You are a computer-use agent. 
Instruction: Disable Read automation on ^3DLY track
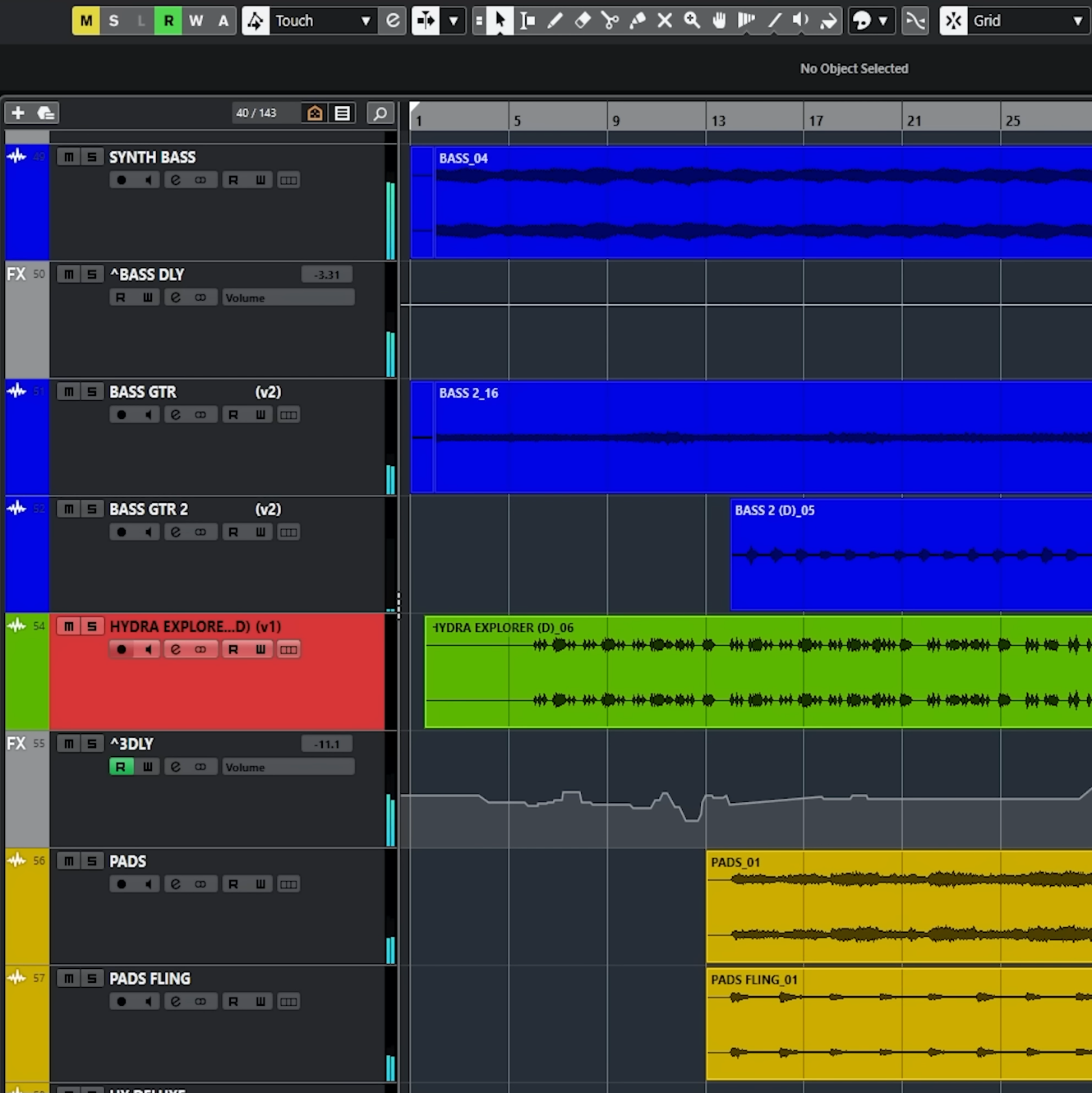pos(121,767)
